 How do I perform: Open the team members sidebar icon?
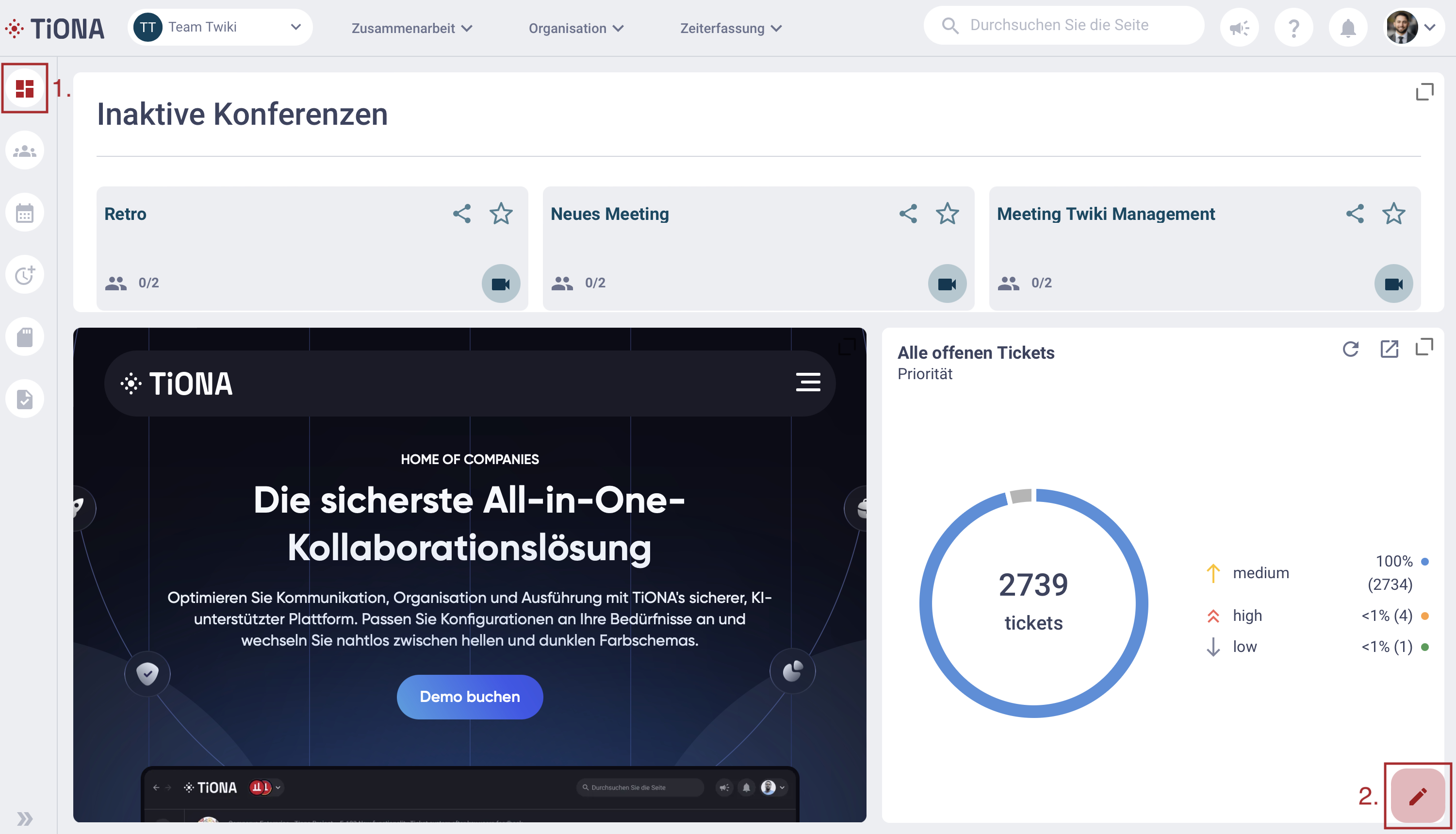25,150
